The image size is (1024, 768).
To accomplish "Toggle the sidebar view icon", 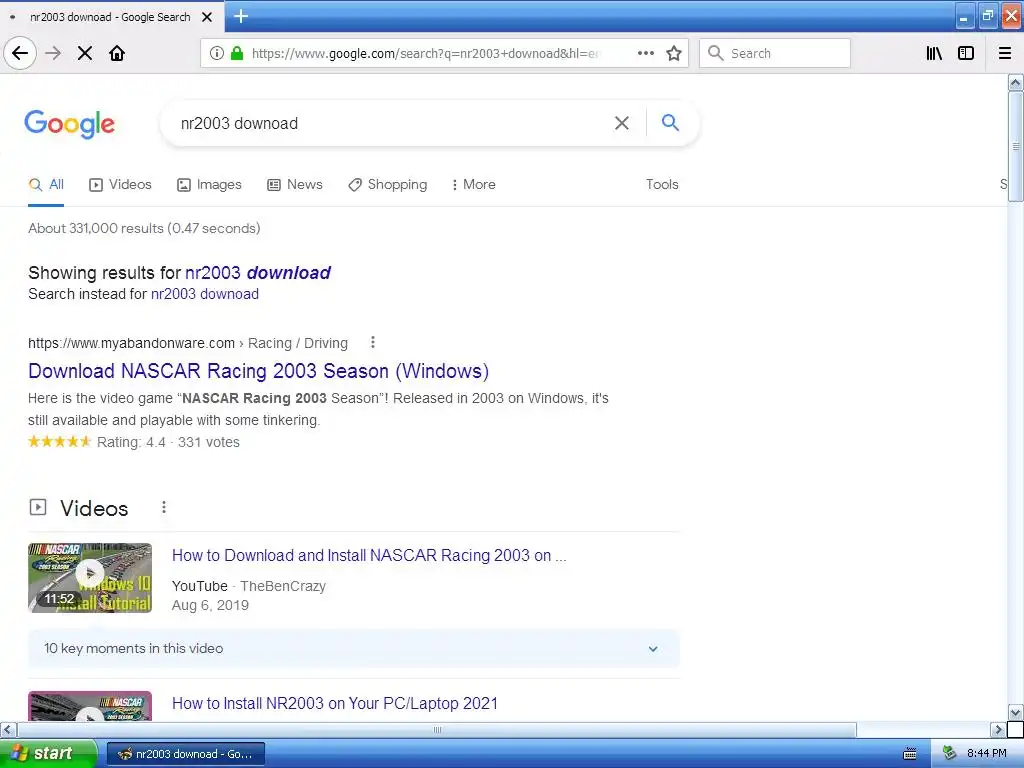I will [966, 53].
